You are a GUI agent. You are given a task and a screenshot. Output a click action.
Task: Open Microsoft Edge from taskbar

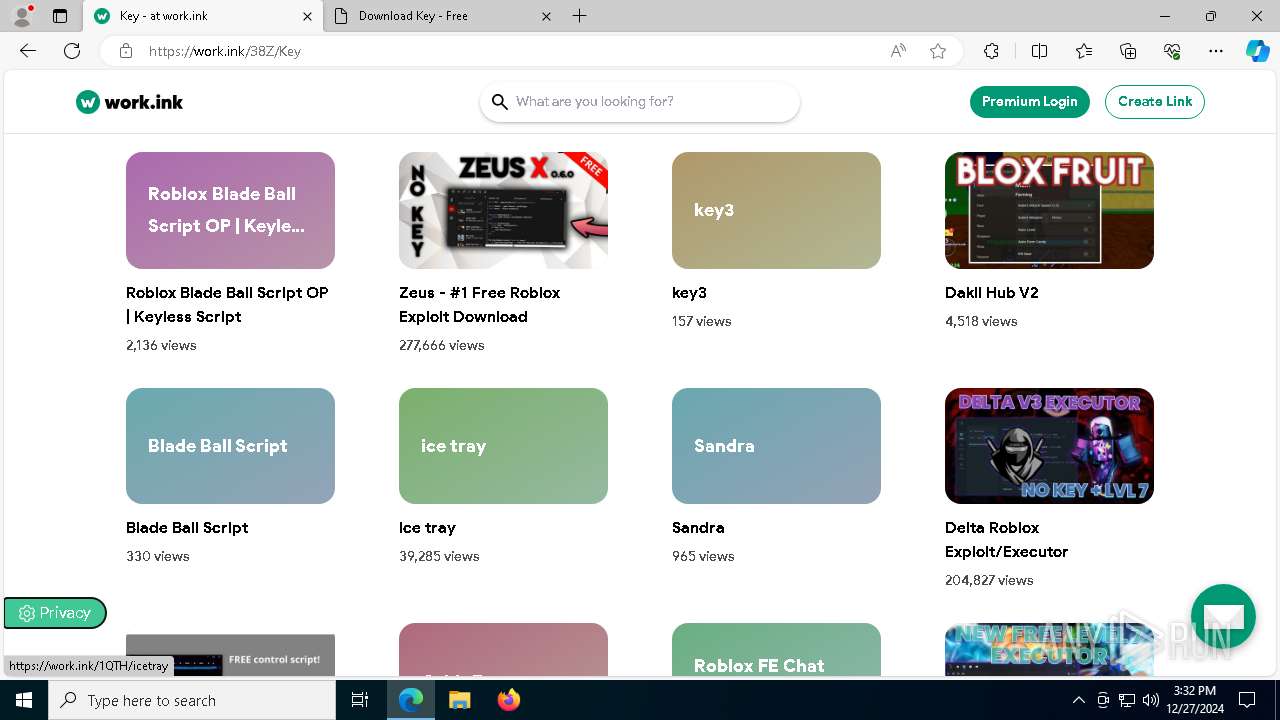(411, 700)
